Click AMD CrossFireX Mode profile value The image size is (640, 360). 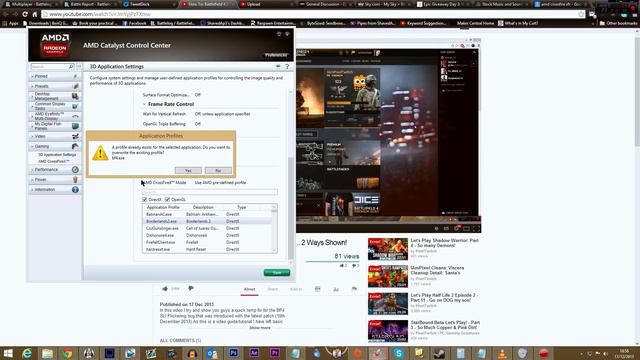point(220,182)
